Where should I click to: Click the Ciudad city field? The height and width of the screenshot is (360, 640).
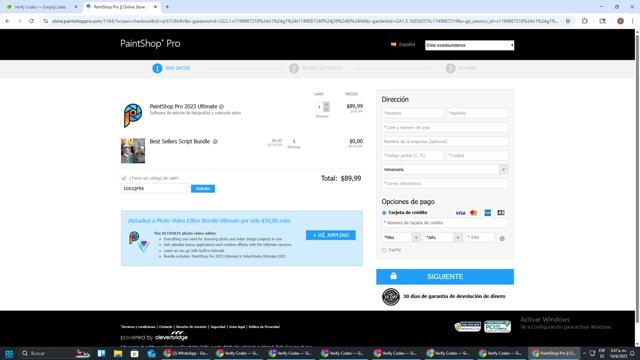477,156
